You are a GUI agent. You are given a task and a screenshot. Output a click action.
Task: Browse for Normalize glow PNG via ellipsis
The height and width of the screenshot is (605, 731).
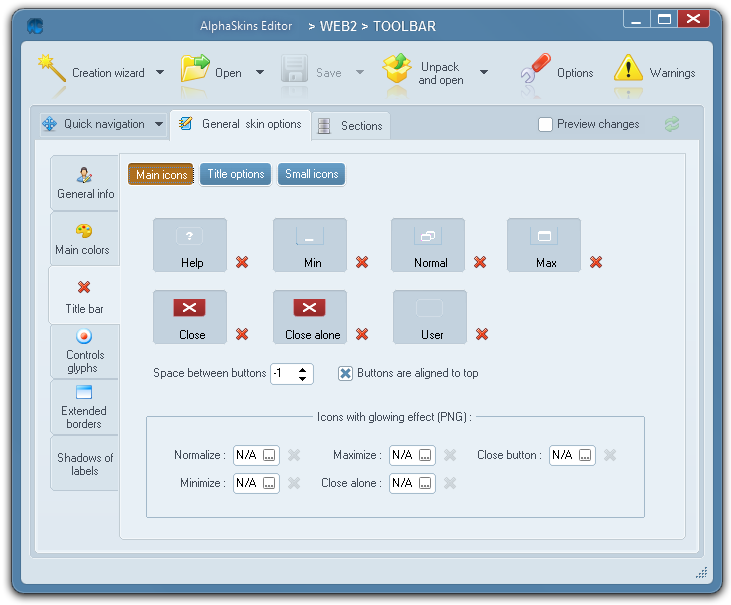coord(269,455)
